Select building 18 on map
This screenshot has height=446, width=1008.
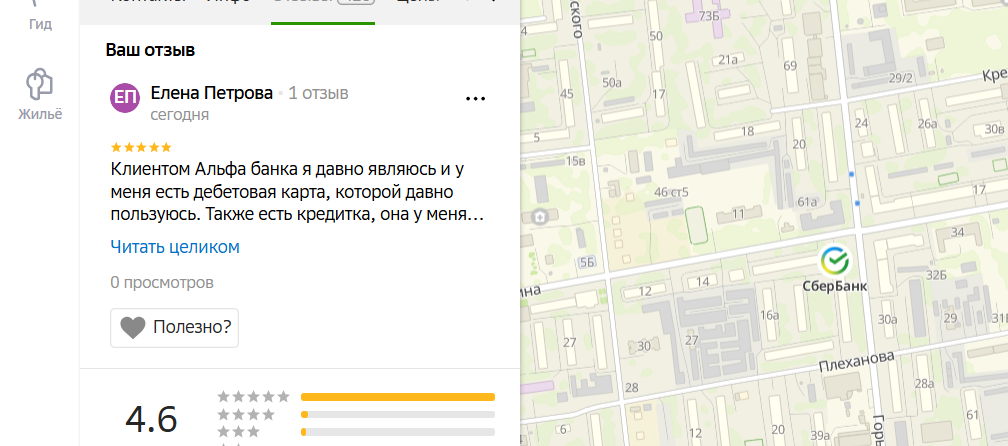tap(747, 131)
